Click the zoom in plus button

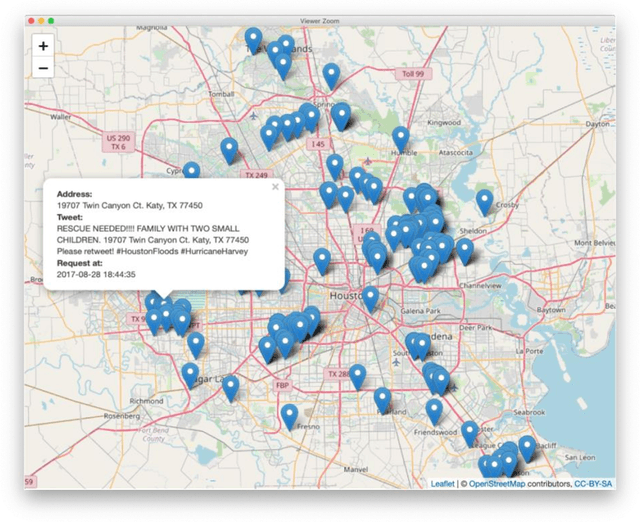point(43,46)
